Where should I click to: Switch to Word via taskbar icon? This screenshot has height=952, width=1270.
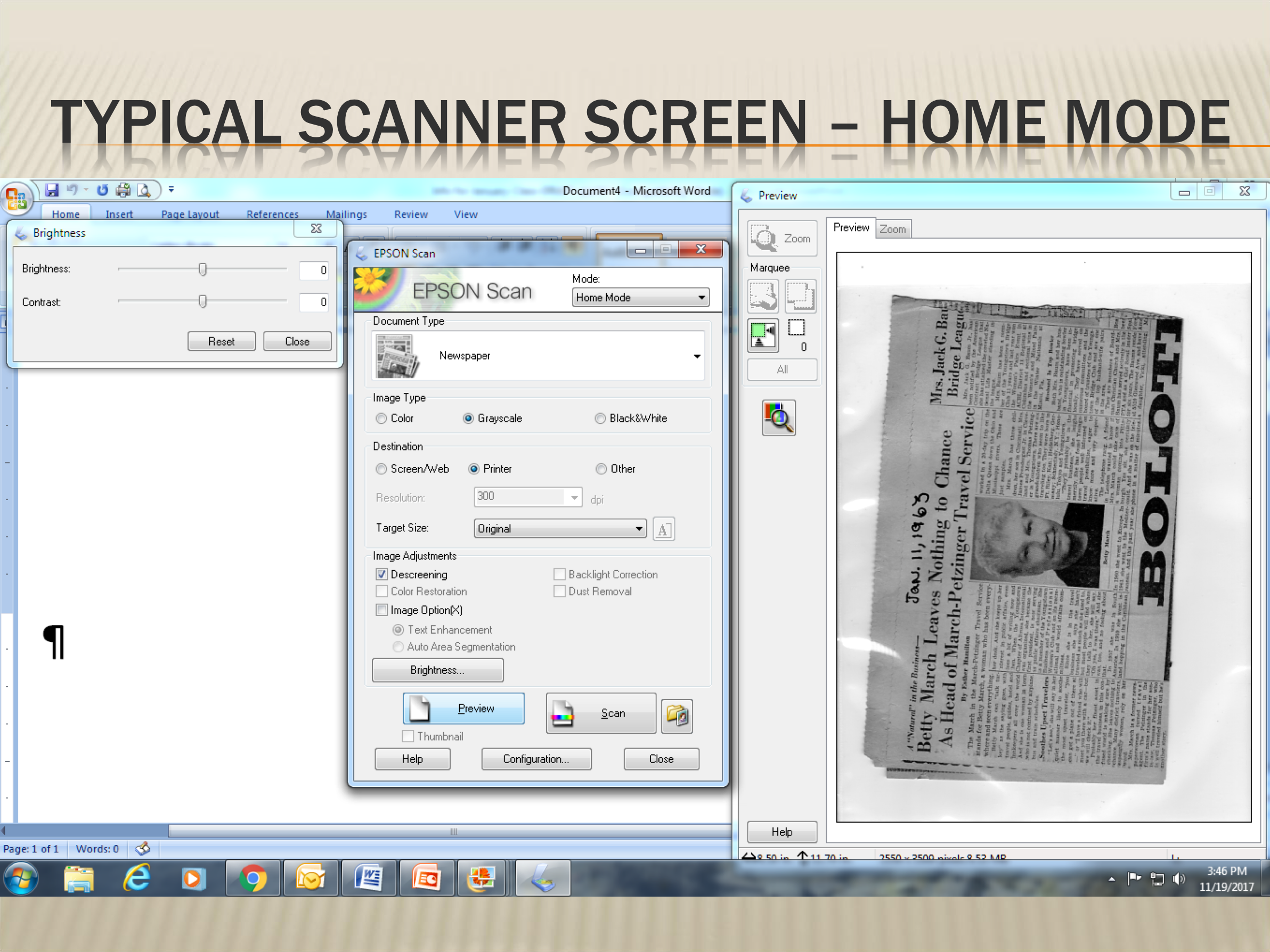(368, 879)
